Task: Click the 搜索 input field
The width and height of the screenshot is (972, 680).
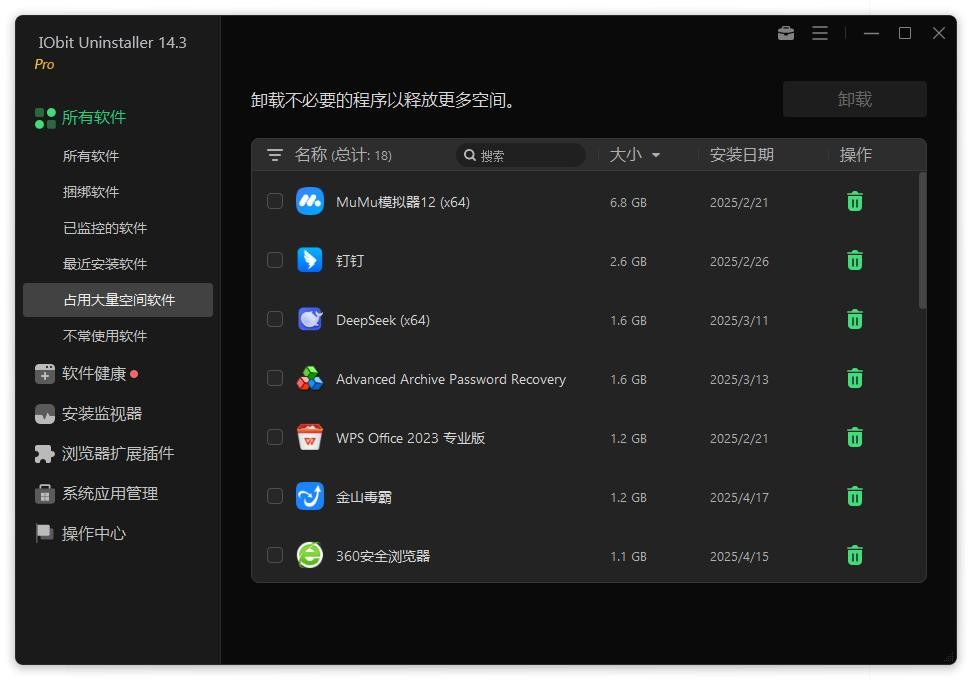Action: [521, 155]
